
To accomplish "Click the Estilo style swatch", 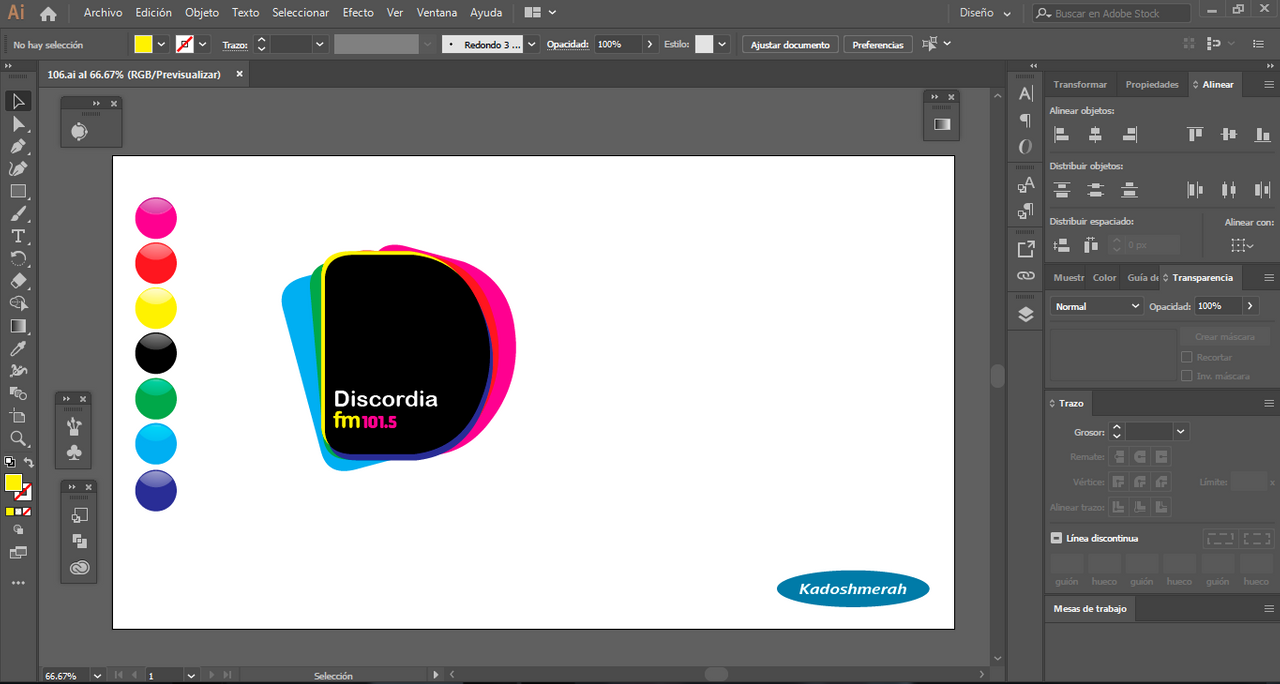I will pos(704,44).
